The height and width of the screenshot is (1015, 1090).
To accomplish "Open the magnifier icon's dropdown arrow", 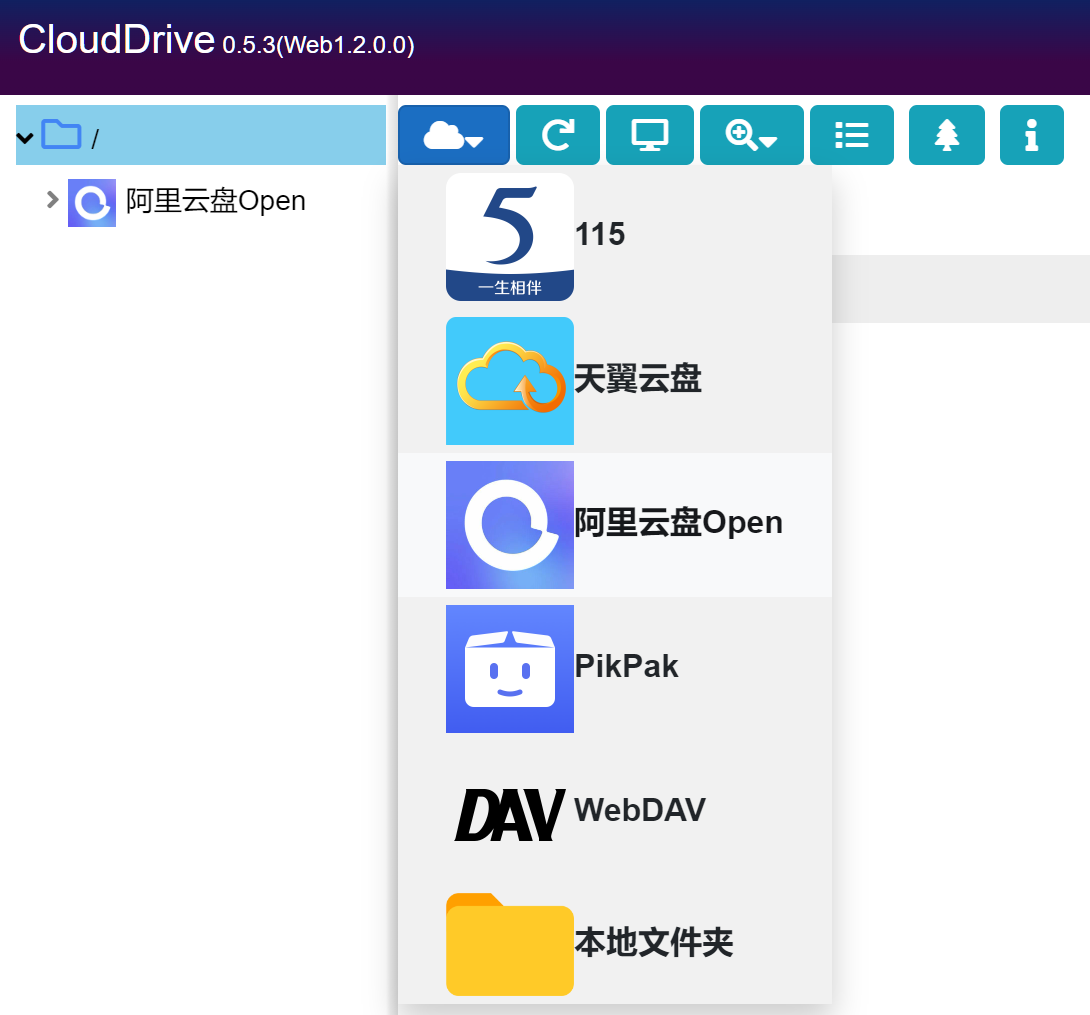I will [x=770, y=141].
